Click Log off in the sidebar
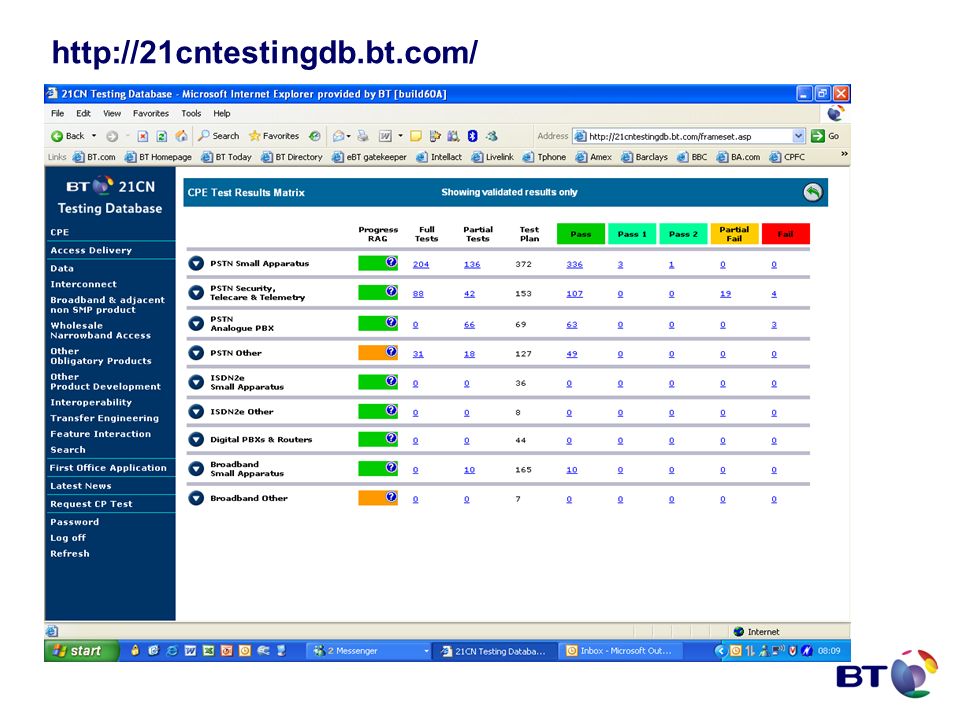The image size is (960, 720). pyautogui.click(x=68, y=538)
